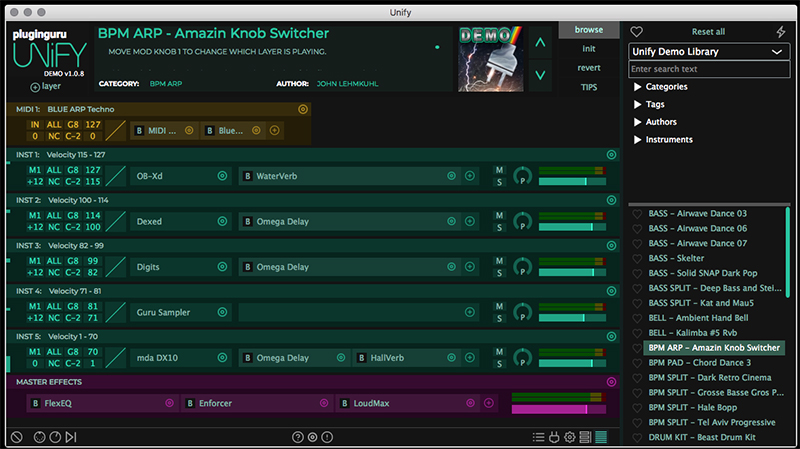Open the velocity curve for INST 1
The height and width of the screenshot is (449, 800).
click(x=116, y=176)
